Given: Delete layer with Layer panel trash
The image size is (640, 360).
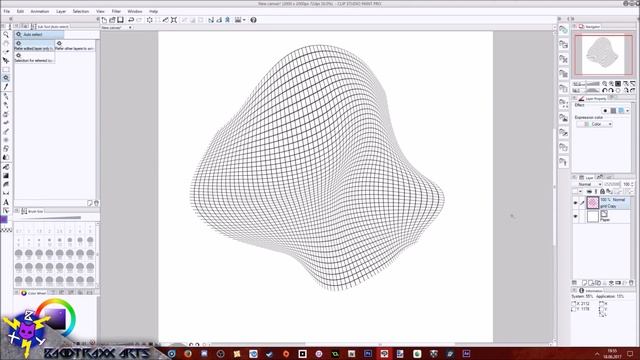Looking at the screenshot, I should click(x=631, y=282).
